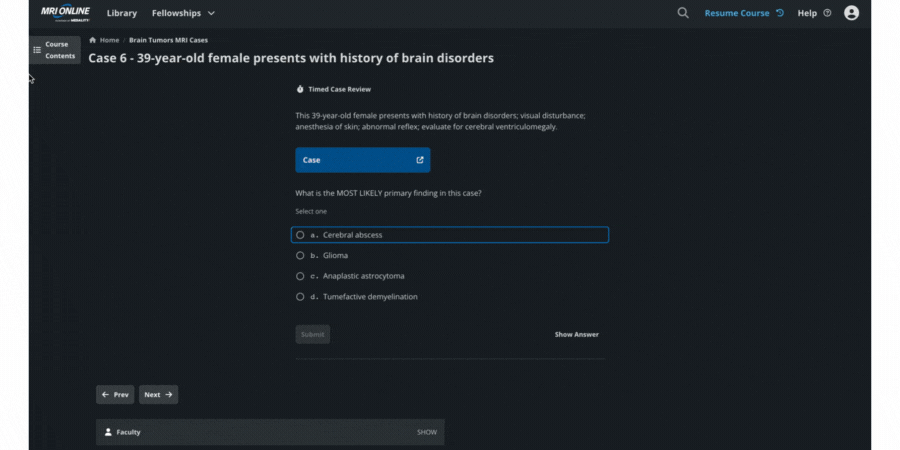This screenshot has width=900, height=450.
Task: Pick answer d. Tumefactive demyelination
Action: click(x=300, y=297)
